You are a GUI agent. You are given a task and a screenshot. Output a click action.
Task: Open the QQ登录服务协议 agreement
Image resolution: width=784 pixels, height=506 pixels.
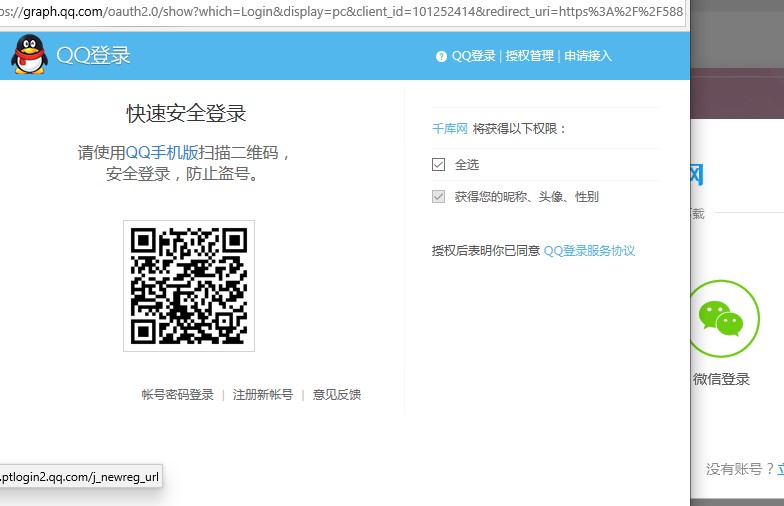(x=589, y=250)
